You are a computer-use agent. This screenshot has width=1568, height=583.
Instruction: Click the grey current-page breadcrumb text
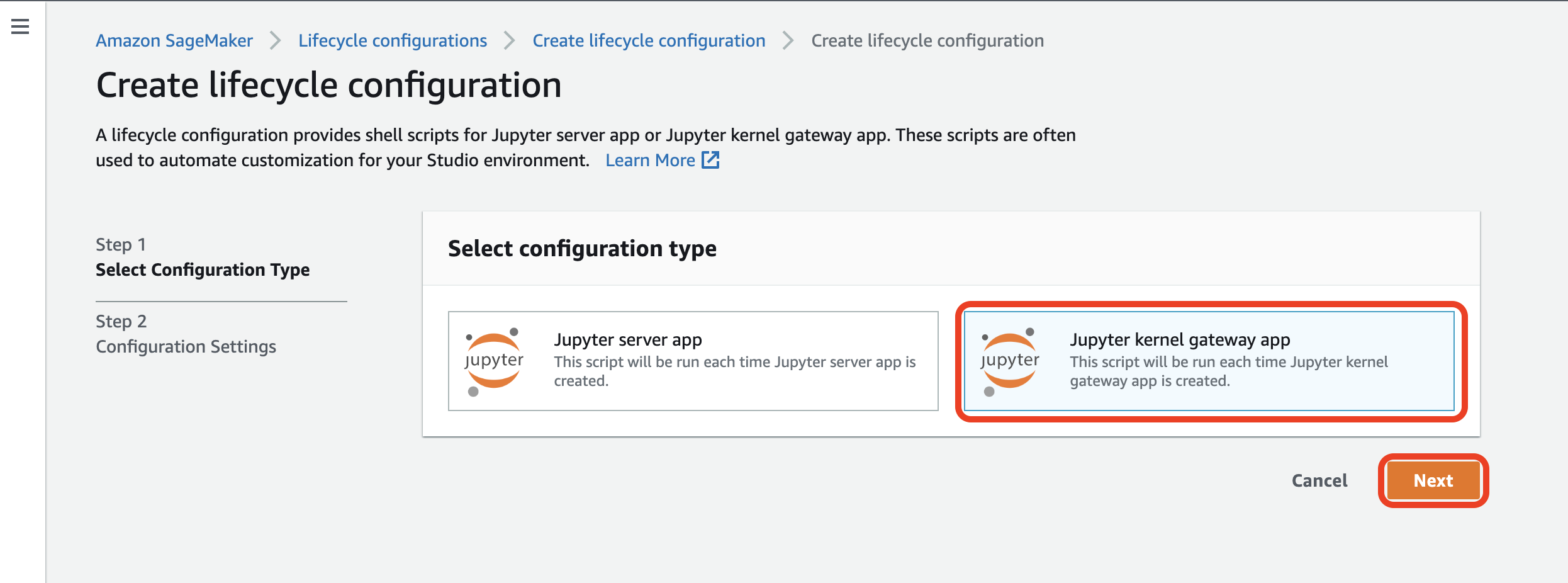point(927,40)
